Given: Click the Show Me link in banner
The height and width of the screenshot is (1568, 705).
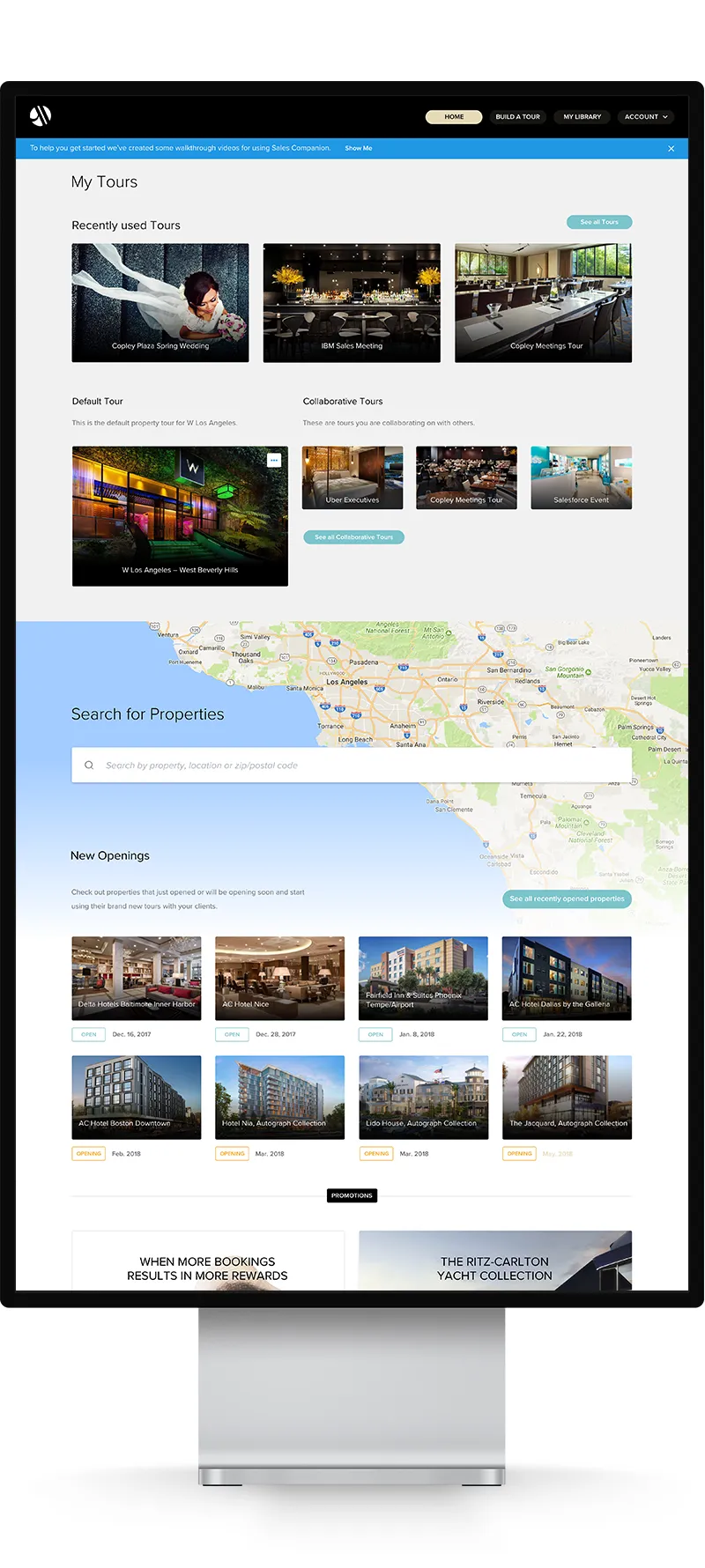Looking at the screenshot, I should (359, 148).
